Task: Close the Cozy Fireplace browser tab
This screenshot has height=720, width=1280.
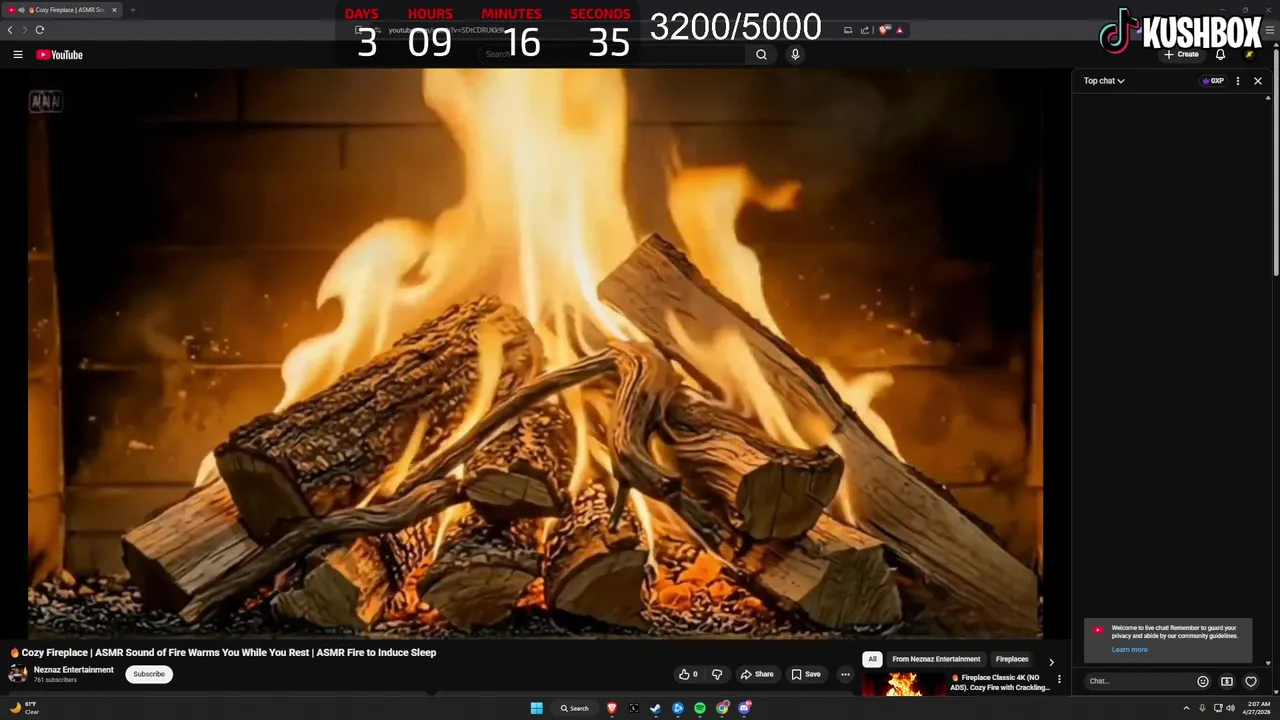Action: click(x=115, y=10)
